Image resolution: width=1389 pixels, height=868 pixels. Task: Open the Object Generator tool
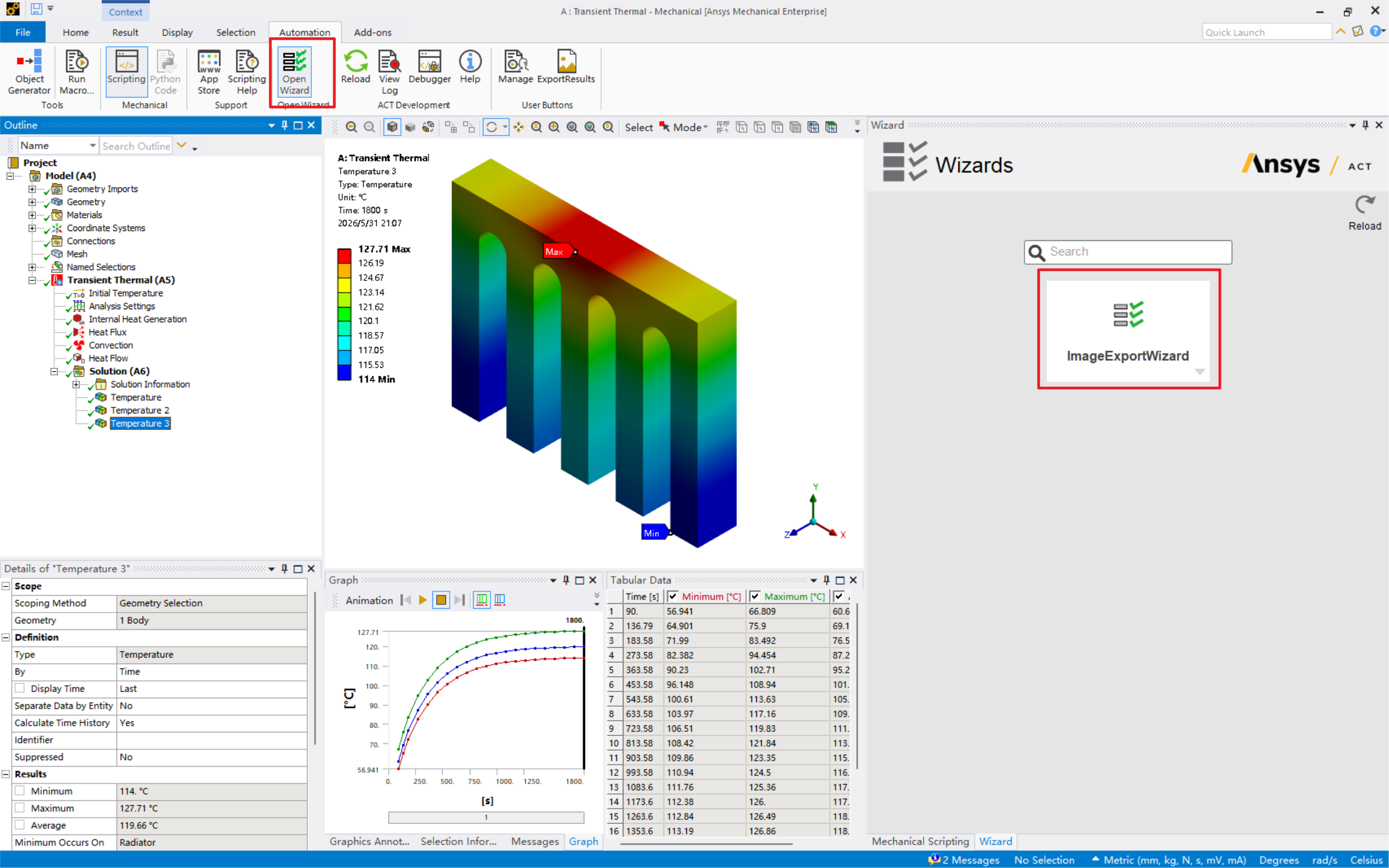click(29, 72)
